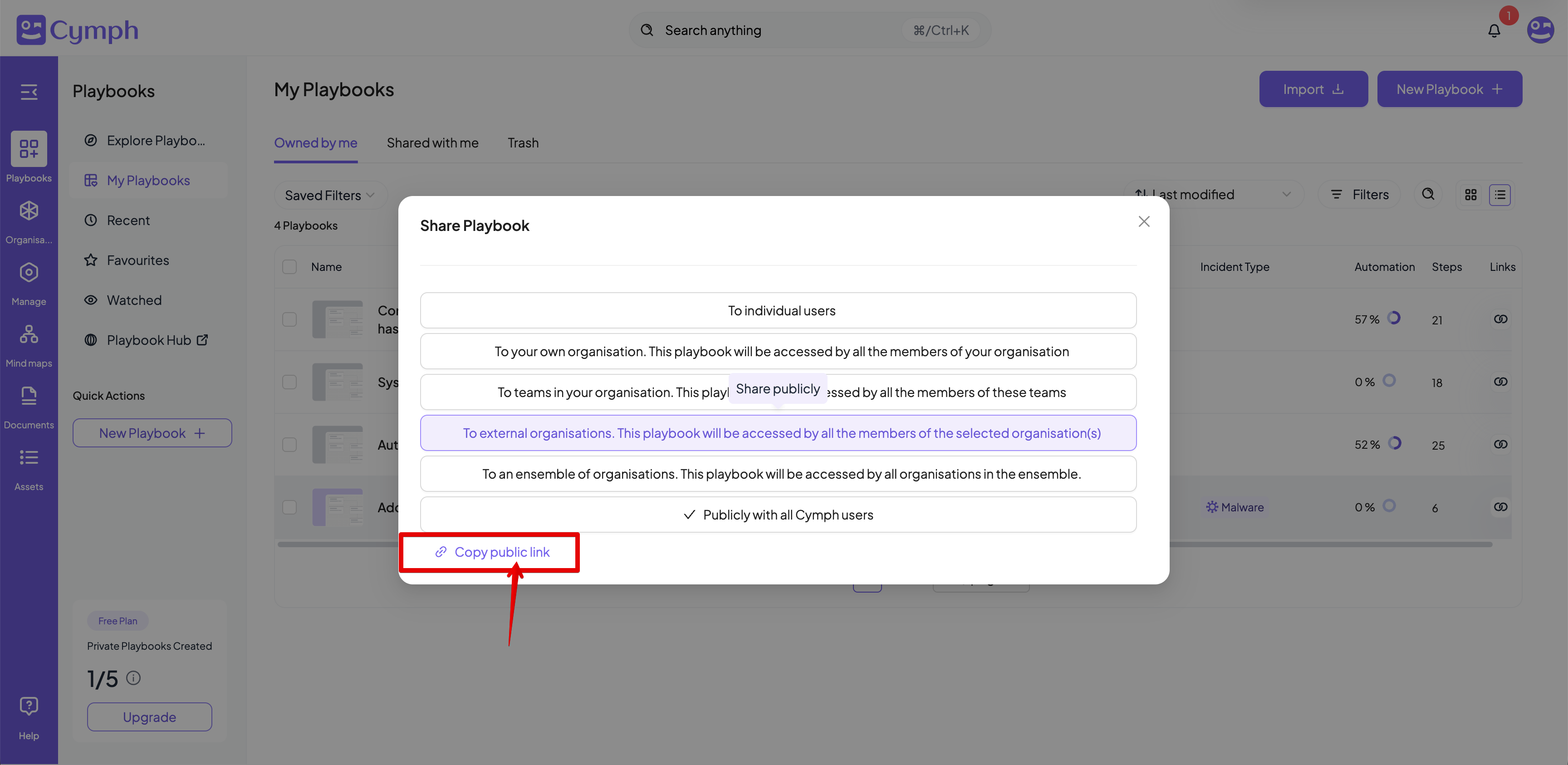
Task: Open the Trash tab
Action: [x=523, y=143]
